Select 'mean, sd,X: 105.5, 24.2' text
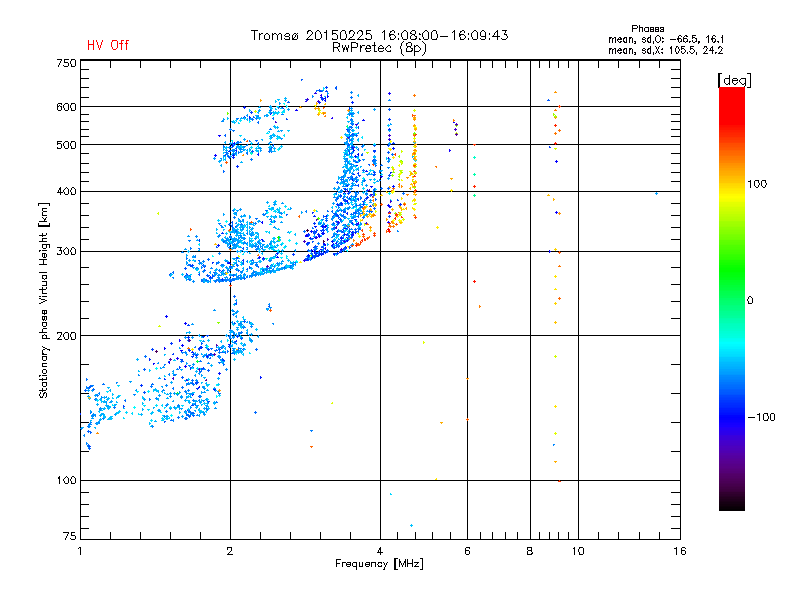The image size is (800, 600). point(665,50)
